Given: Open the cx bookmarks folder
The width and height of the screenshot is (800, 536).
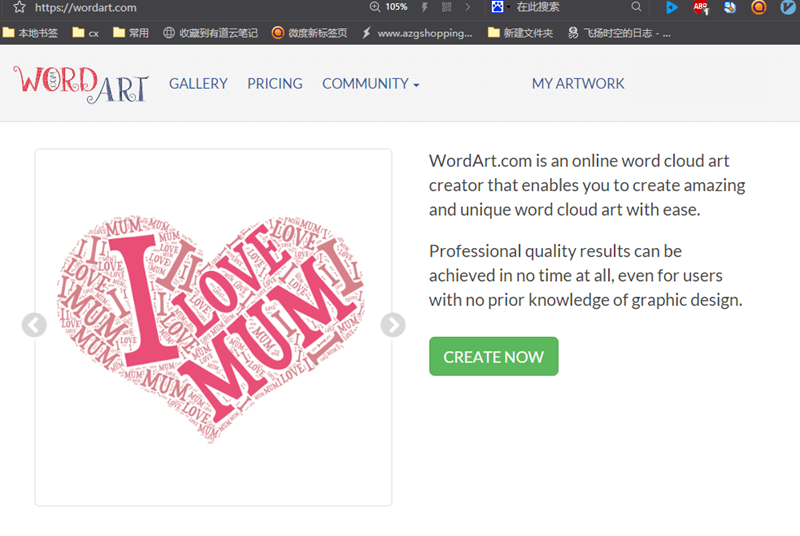Looking at the screenshot, I should click(x=86, y=33).
